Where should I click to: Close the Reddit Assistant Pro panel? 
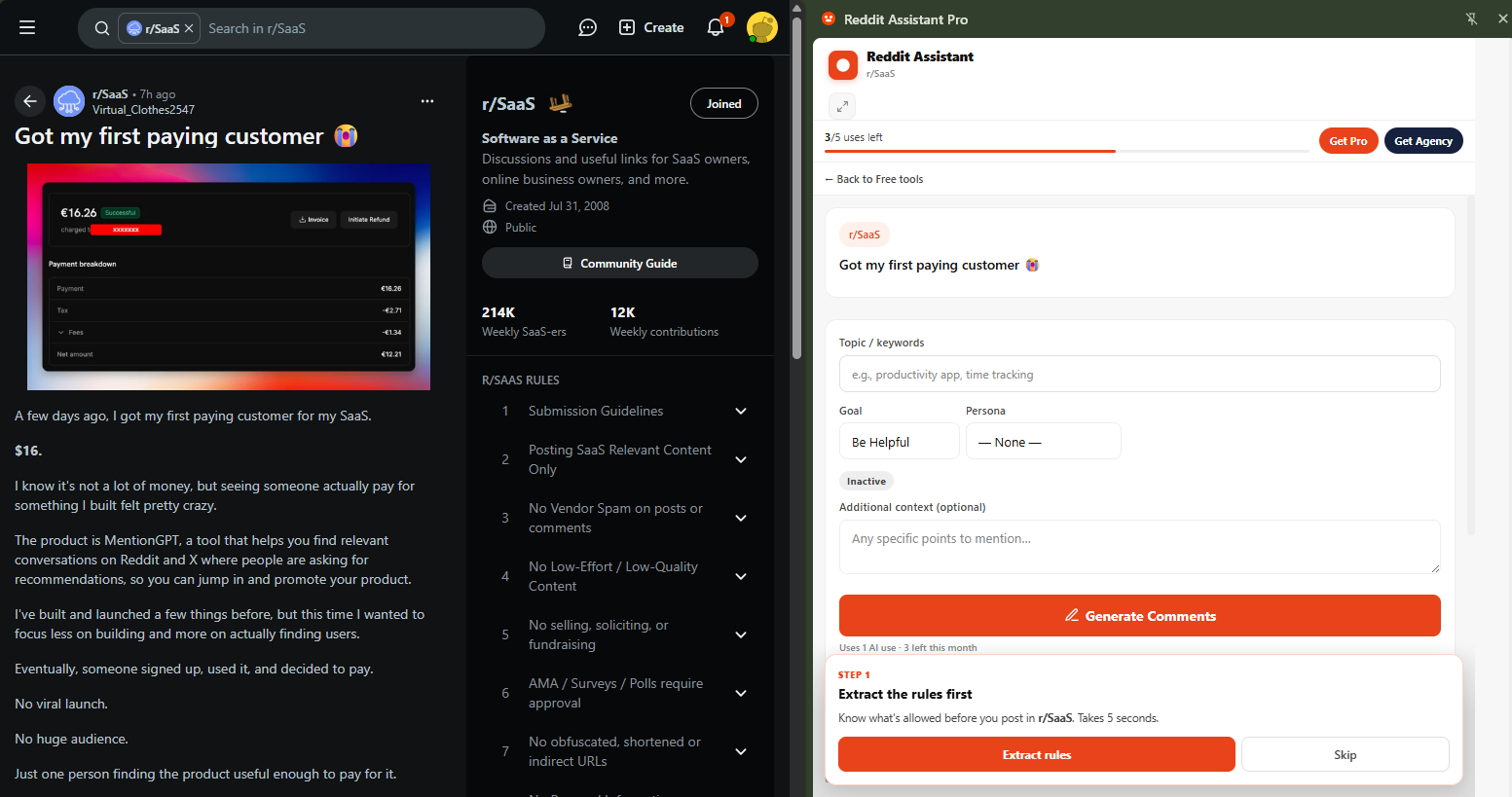pyautogui.click(x=1502, y=18)
